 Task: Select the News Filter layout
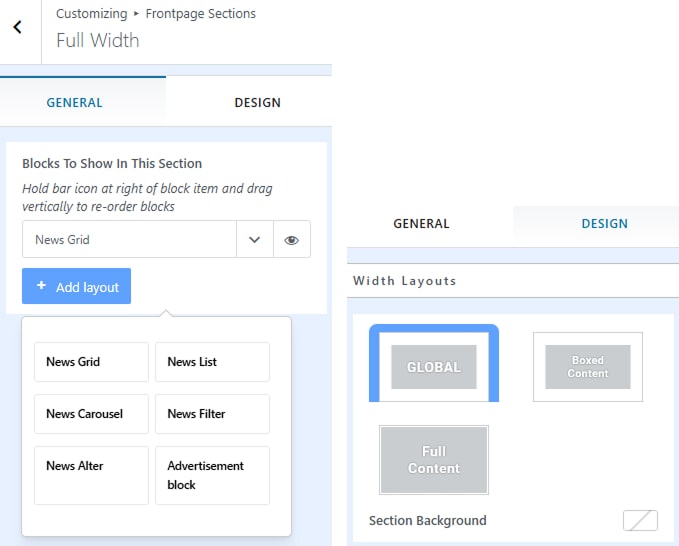click(x=212, y=414)
